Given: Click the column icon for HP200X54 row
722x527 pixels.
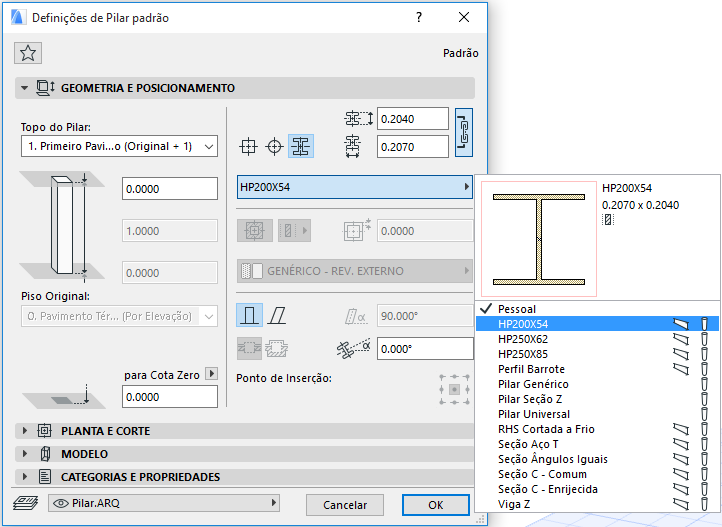Looking at the screenshot, I should (x=704, y=324).
